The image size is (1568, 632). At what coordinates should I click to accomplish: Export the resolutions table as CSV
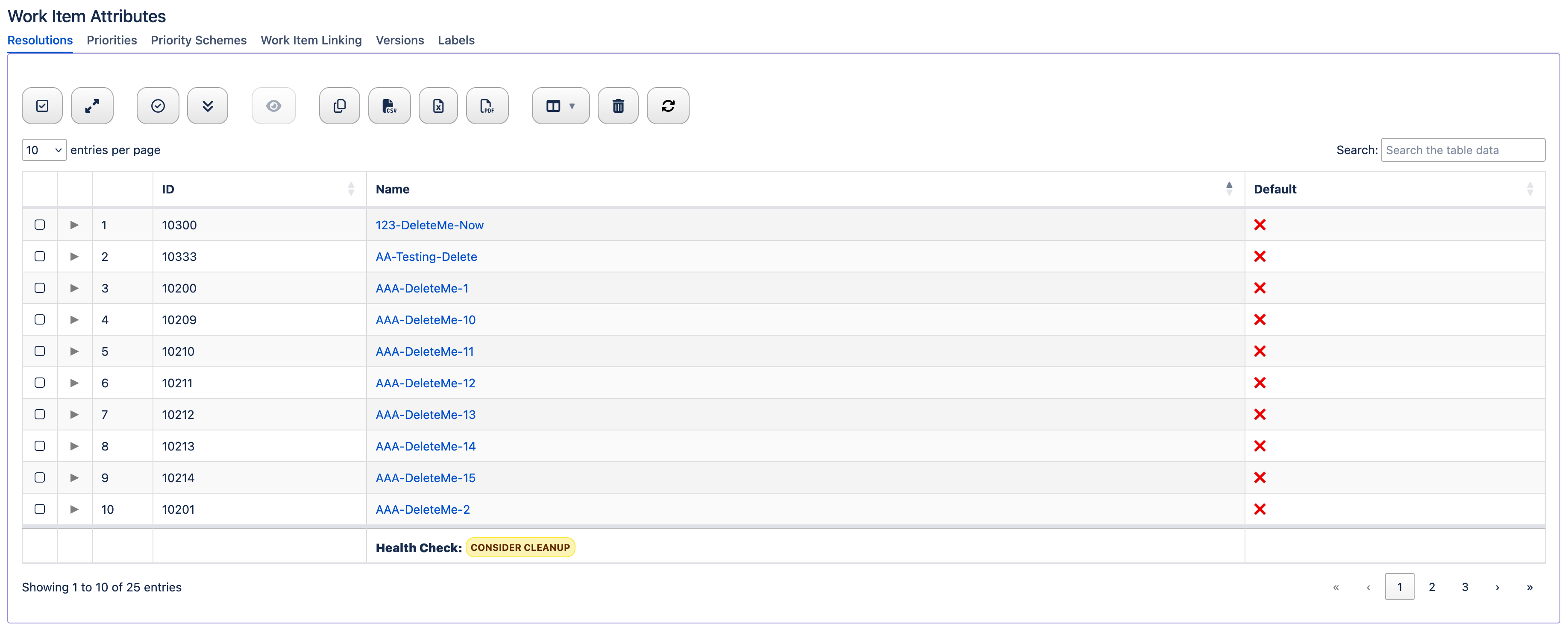(389, 105)
